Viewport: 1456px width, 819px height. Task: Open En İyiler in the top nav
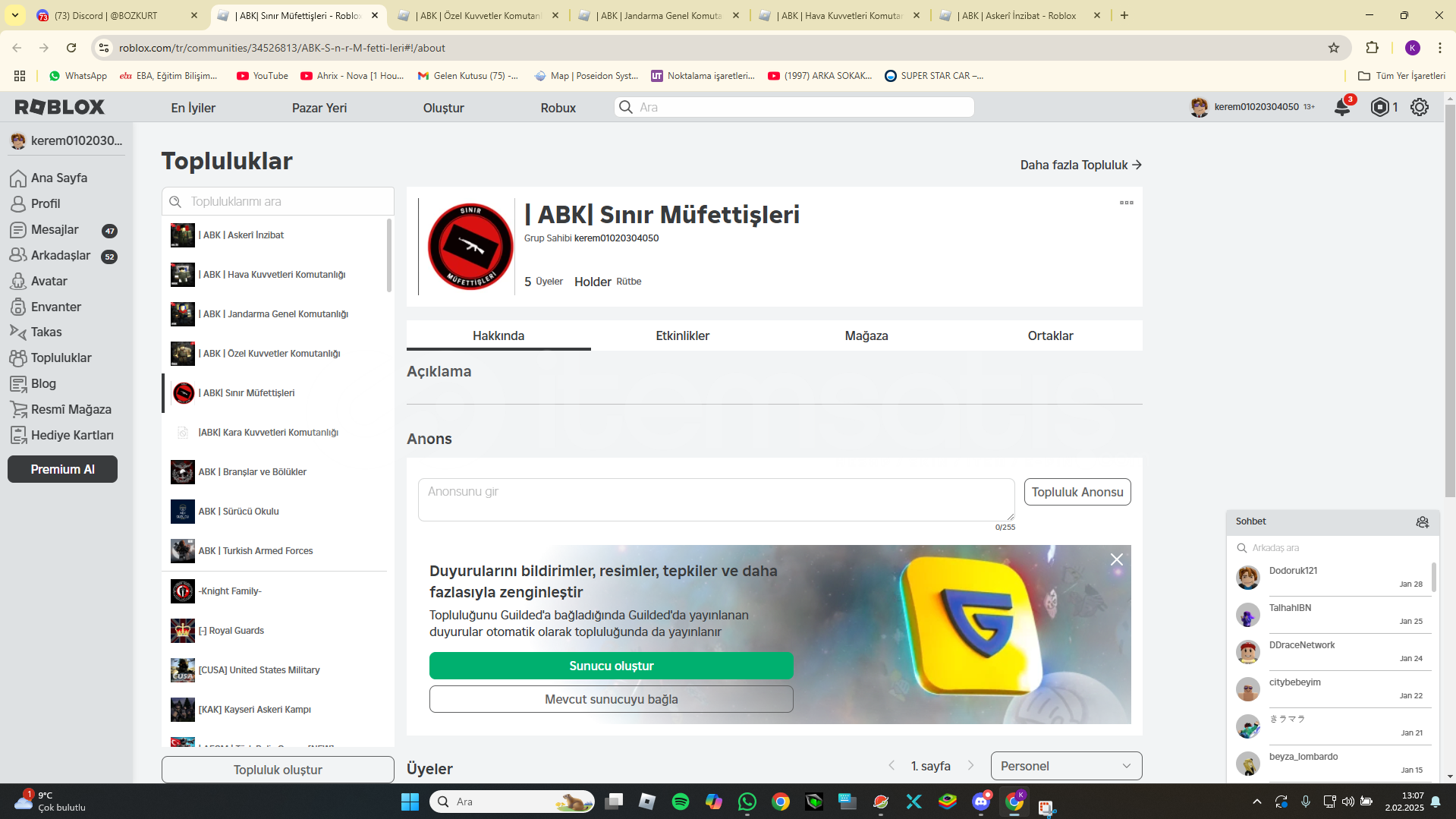coord(193,108)
